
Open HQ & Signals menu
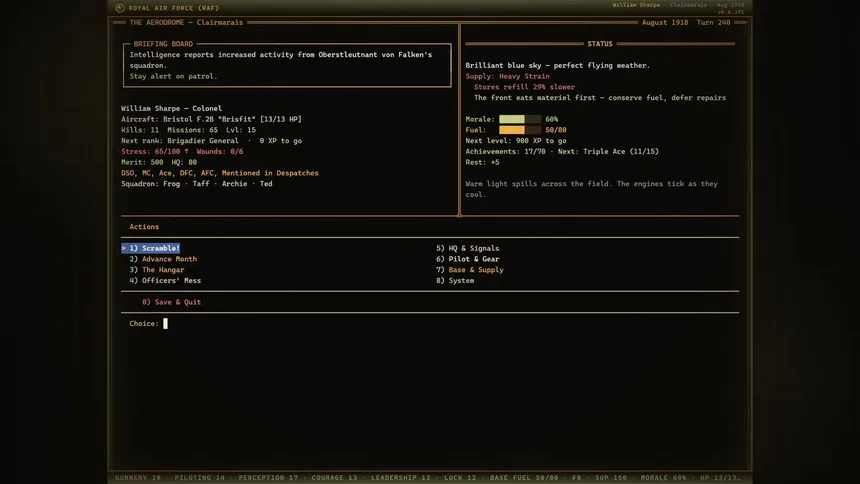[468, 248]
